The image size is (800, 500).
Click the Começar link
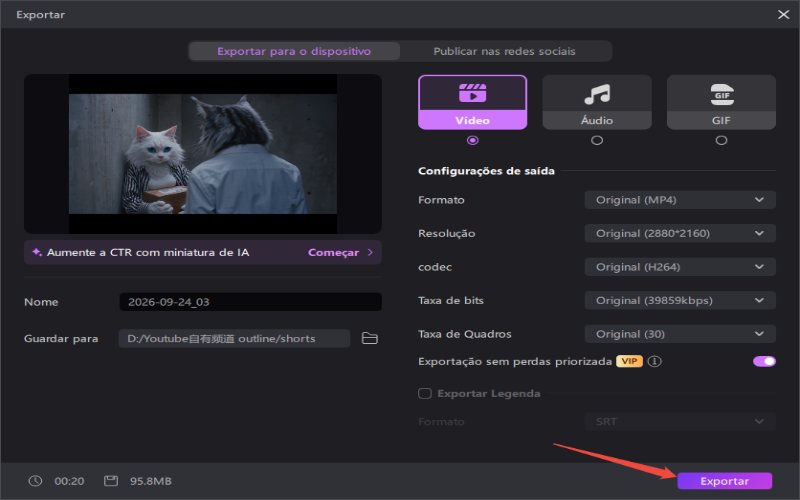[x=333, y=253]
